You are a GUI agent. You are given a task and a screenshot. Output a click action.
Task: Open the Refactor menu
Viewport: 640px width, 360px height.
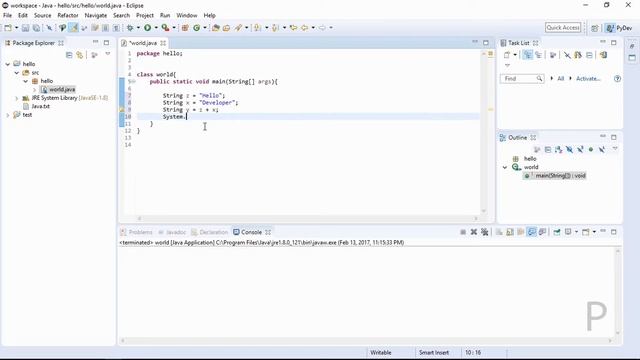point(68,15)
